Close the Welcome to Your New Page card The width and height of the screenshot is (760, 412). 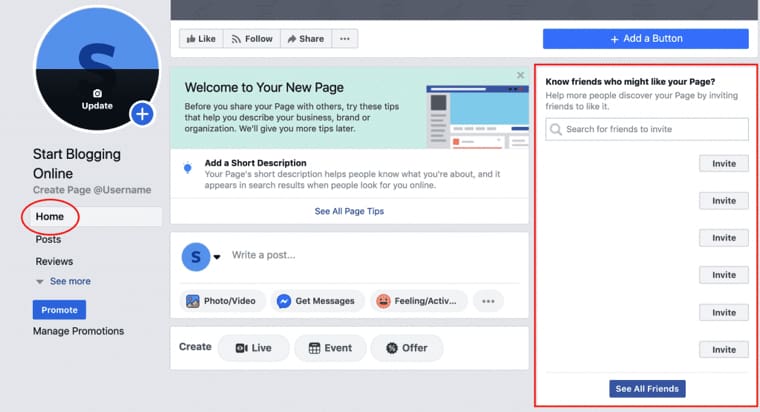pyautogui.click(x=520, y=75)
